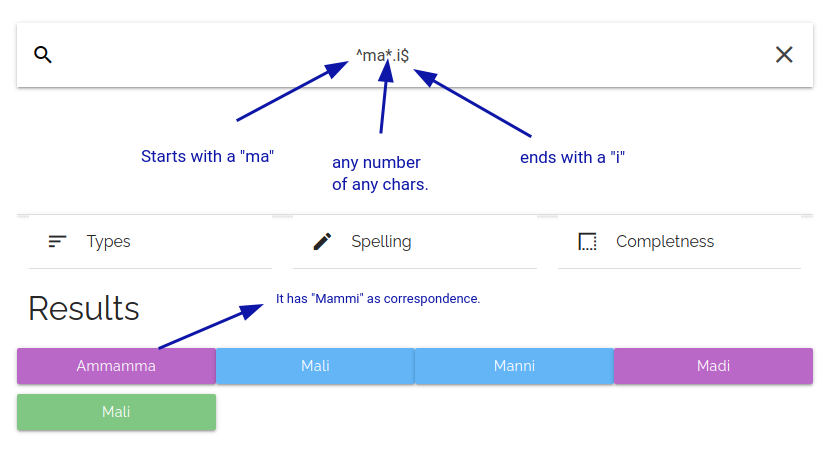Click the dotted-square icon beside Completness
This screenshot has height=452, width=834.
[x=587, y=241]
